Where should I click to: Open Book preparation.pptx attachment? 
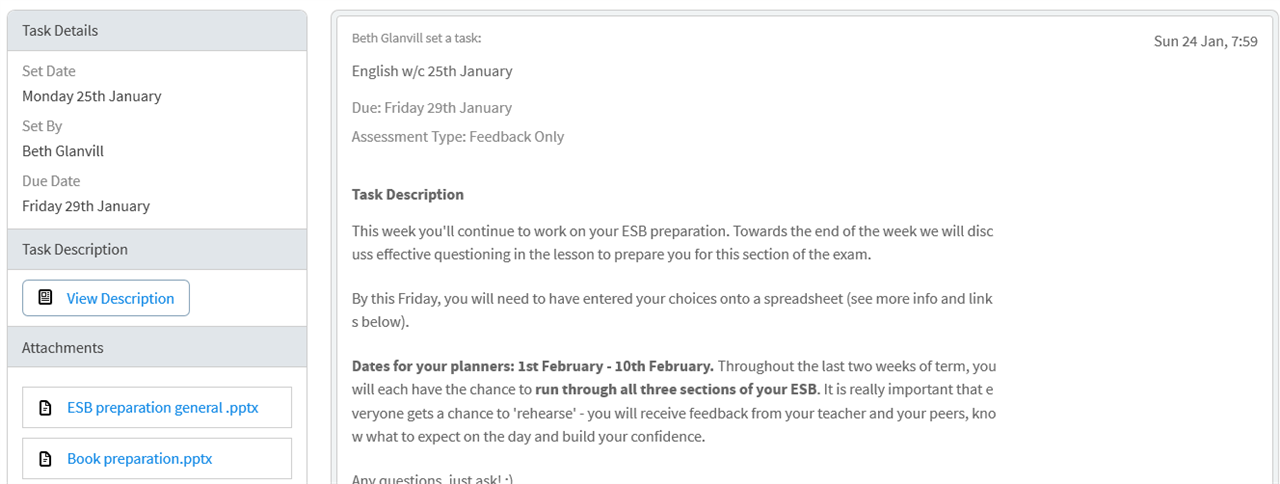click(x=157, y=459)
